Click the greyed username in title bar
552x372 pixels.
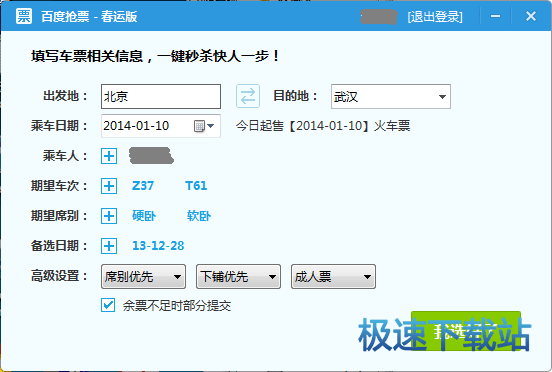(379, 17)
